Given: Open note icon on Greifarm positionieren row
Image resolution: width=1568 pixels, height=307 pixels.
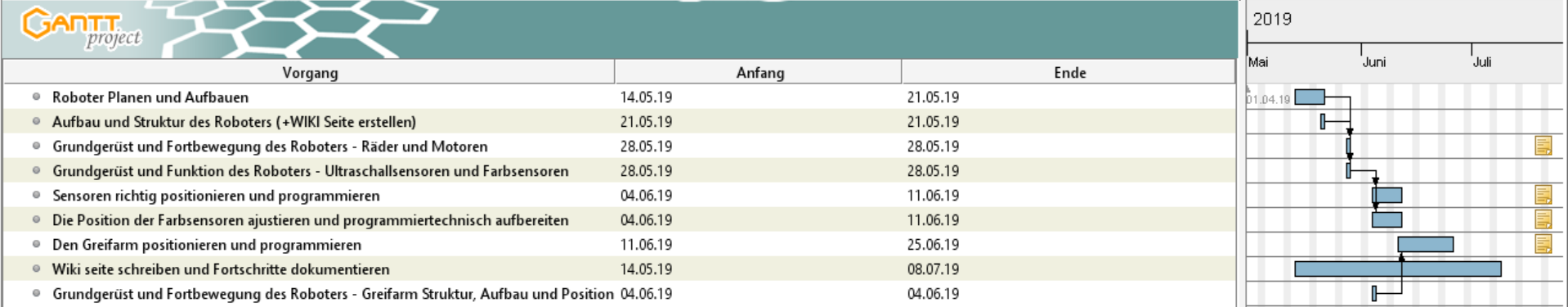Looking at the screenshot, I should tap(1543, 244).
